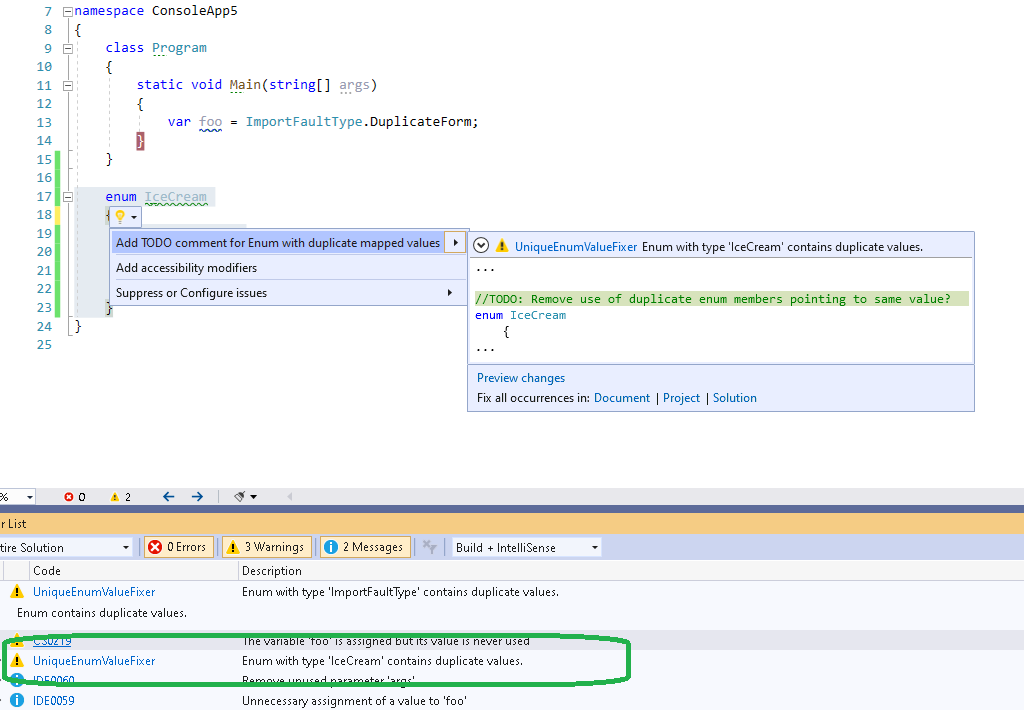Open the Entire Solution scope dropdown
Image resolution: width=1024 pixels, height=722 pixels.
(x=65, y=546)
